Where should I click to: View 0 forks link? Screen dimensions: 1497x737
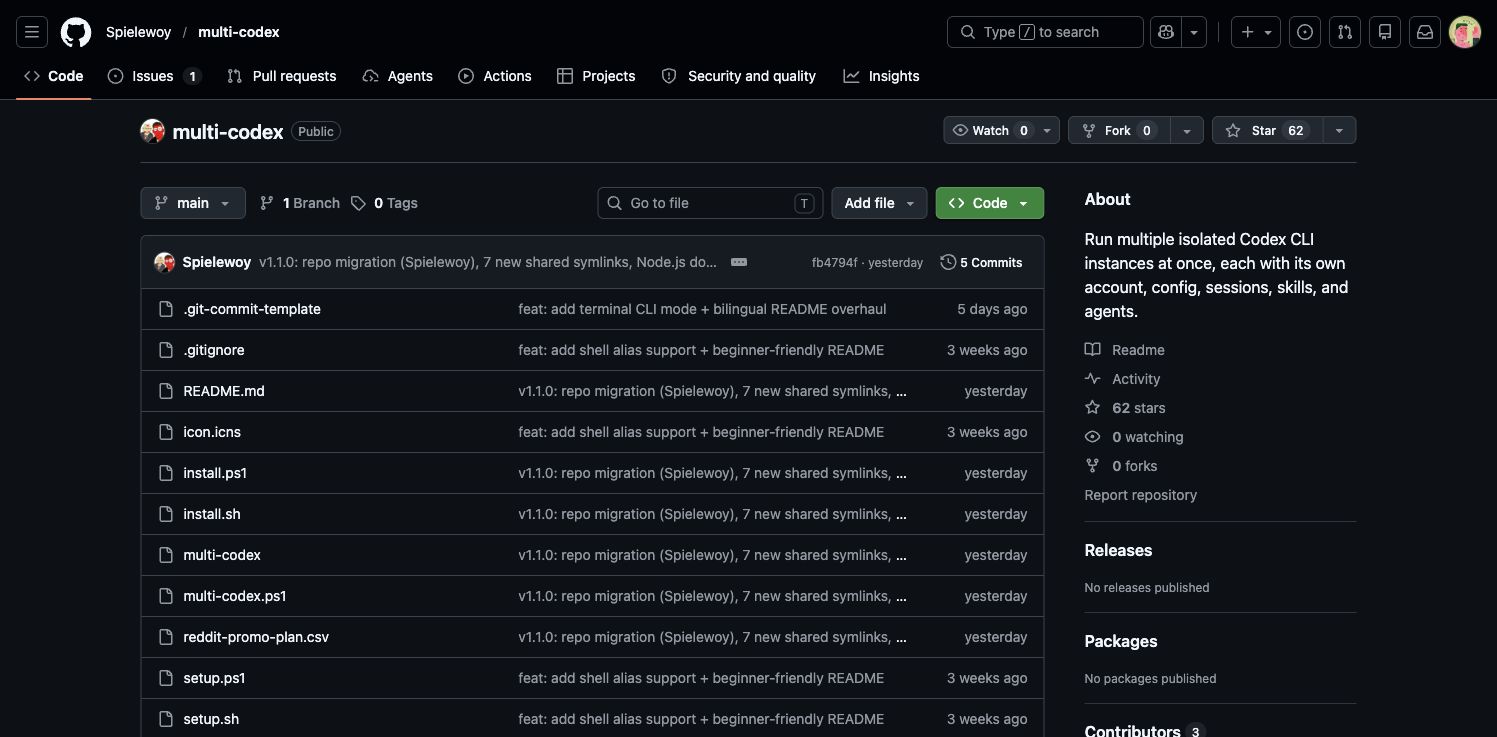(1121, 466)
